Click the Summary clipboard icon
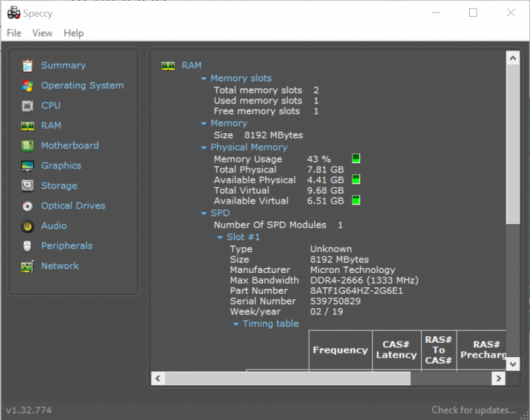The image size is (530, 420). (27, 66)
